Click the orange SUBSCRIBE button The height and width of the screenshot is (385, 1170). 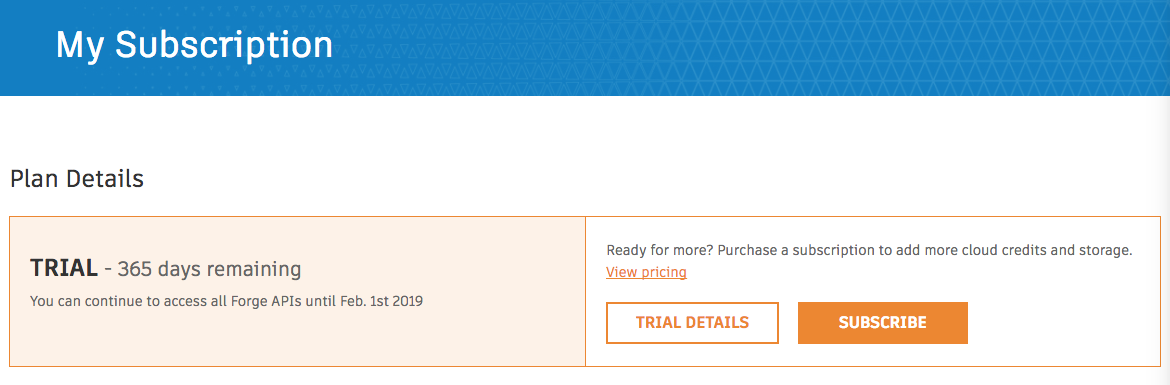point(883,323)
